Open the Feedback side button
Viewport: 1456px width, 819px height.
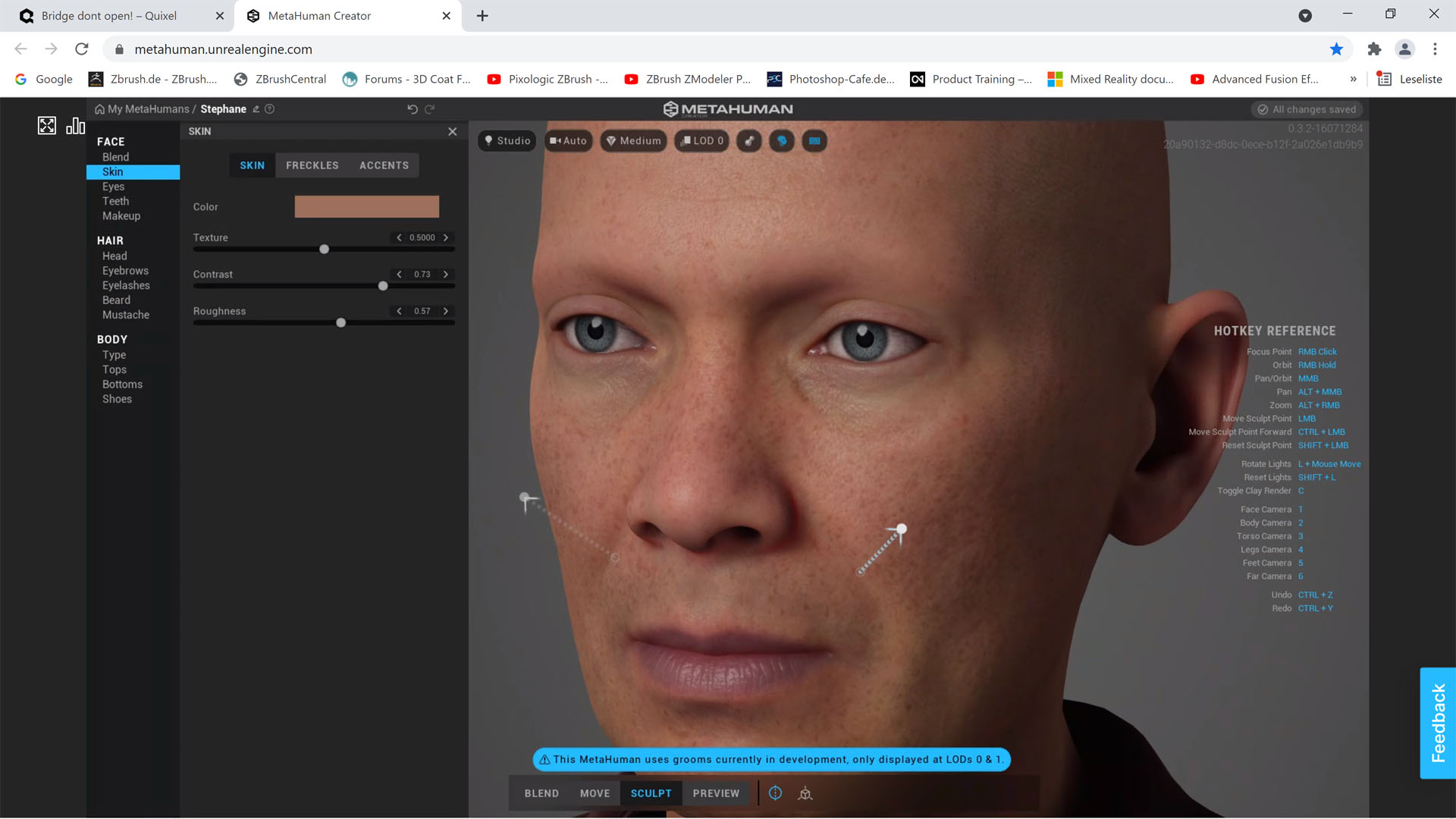click(x=1438, y=723)
